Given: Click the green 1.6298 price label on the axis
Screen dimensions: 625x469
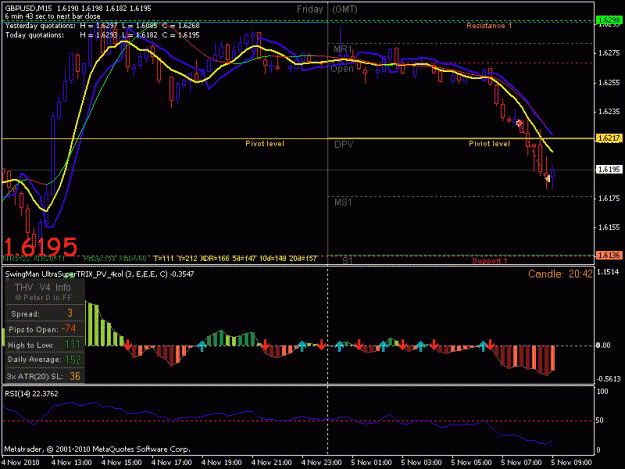Looking at the screenshot, I should pos(608,20).
